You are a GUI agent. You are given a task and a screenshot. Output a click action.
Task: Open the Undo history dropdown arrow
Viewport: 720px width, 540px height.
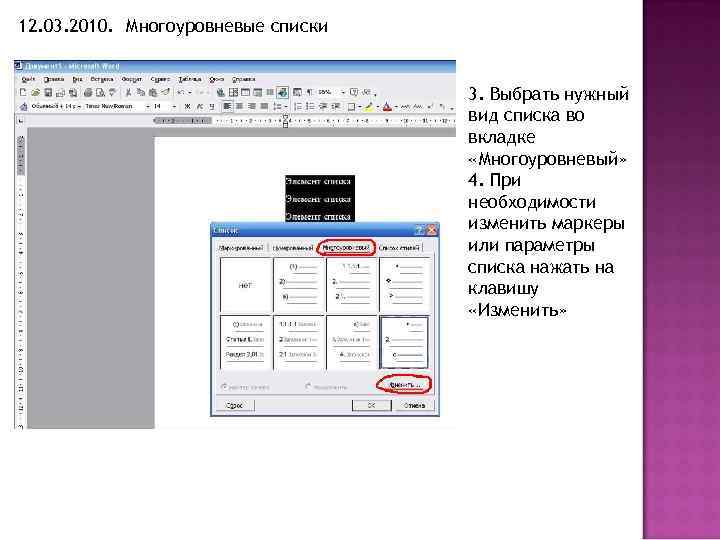(x=190, y=92)
